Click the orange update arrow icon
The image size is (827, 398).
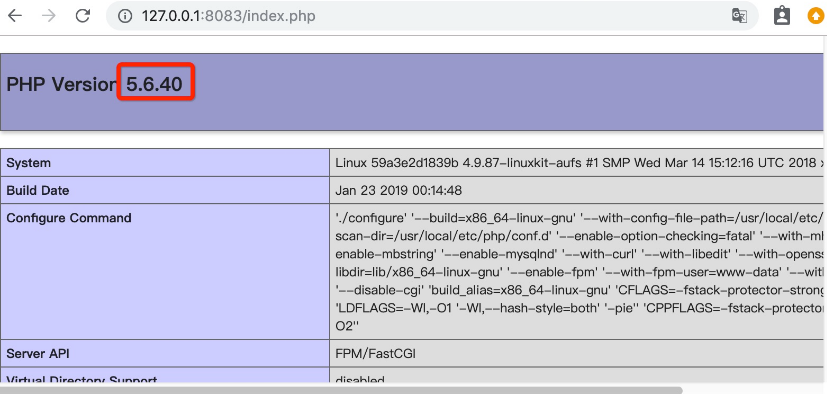815,16
